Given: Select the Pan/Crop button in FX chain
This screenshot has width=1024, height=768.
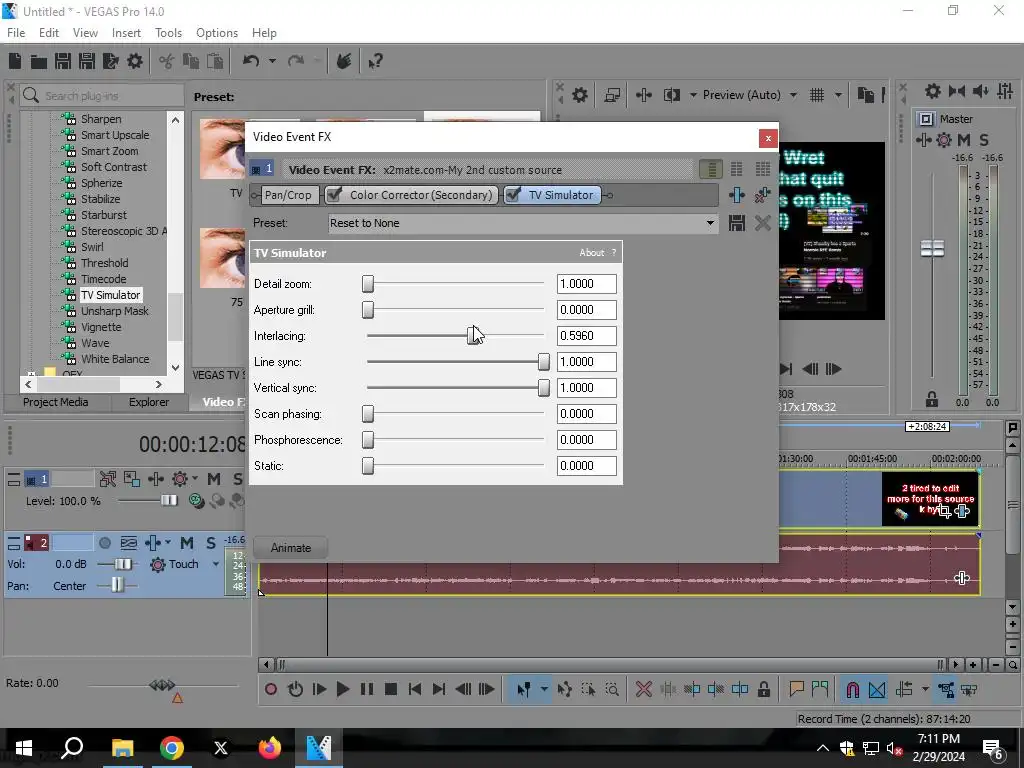Looking at the screenshot, I should pos(287,195).
